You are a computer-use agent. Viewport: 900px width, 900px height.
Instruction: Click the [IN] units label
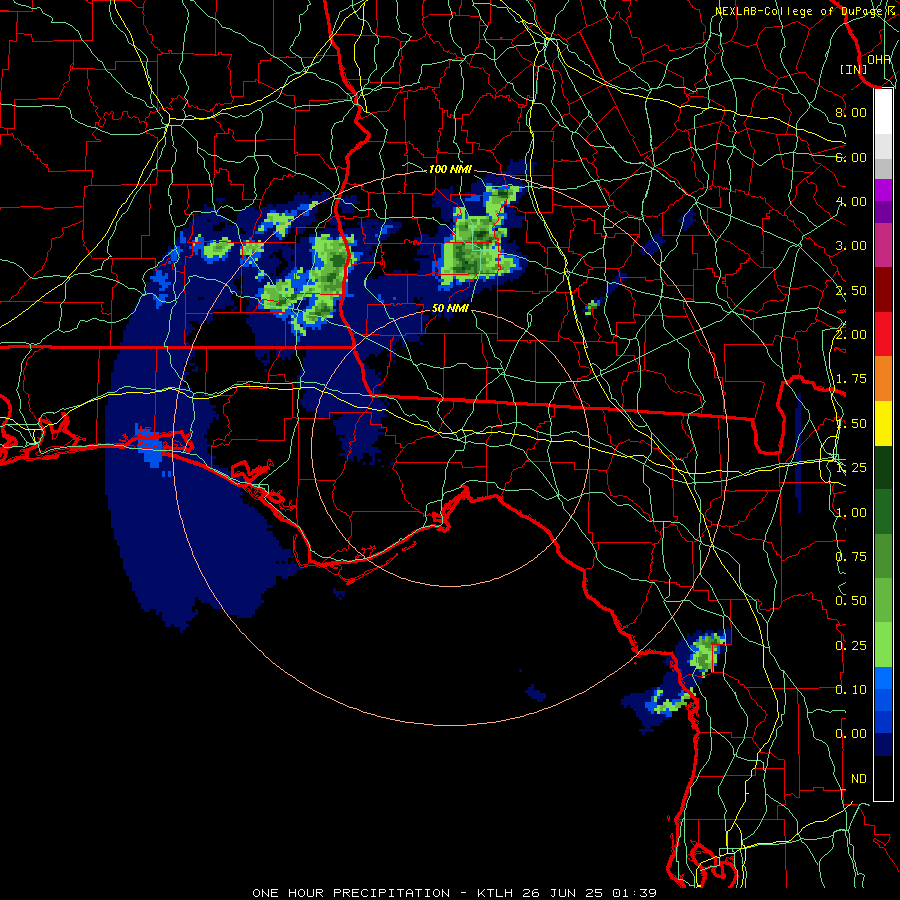[854, 69]
